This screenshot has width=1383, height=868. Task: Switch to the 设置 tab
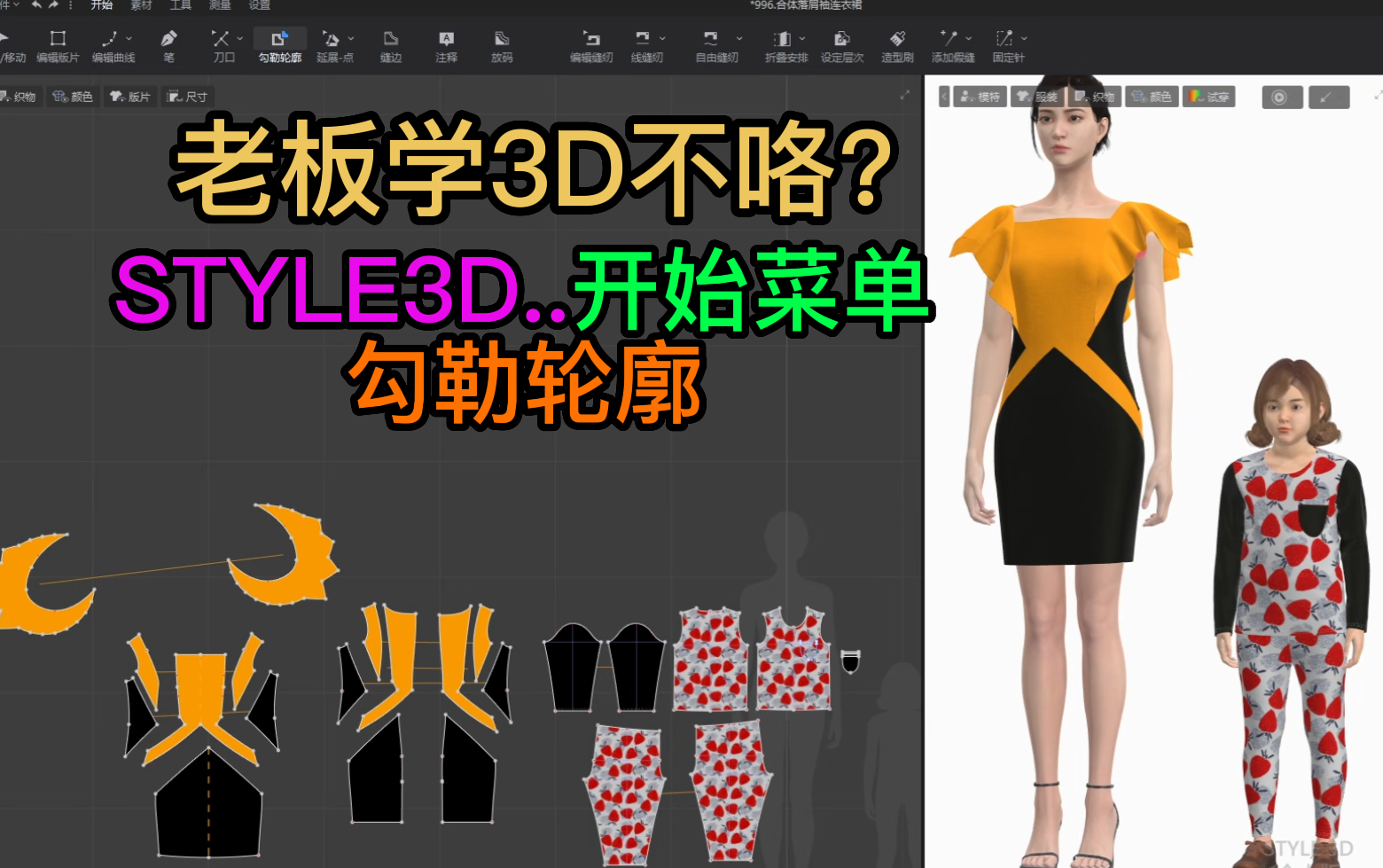pos(259,5)
